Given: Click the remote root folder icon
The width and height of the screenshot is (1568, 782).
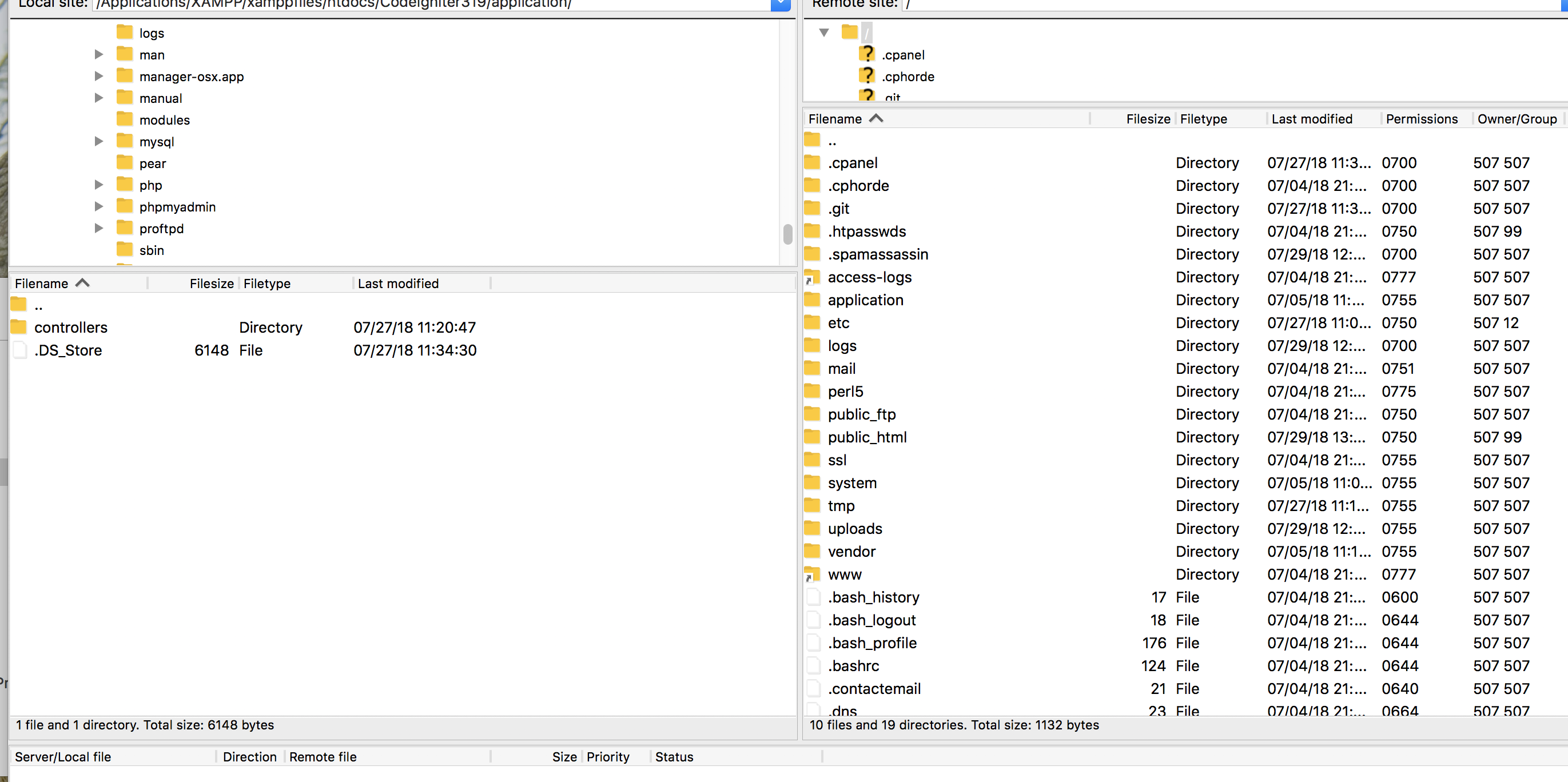Looking at the screenshot, I should [x=849, y=31].
